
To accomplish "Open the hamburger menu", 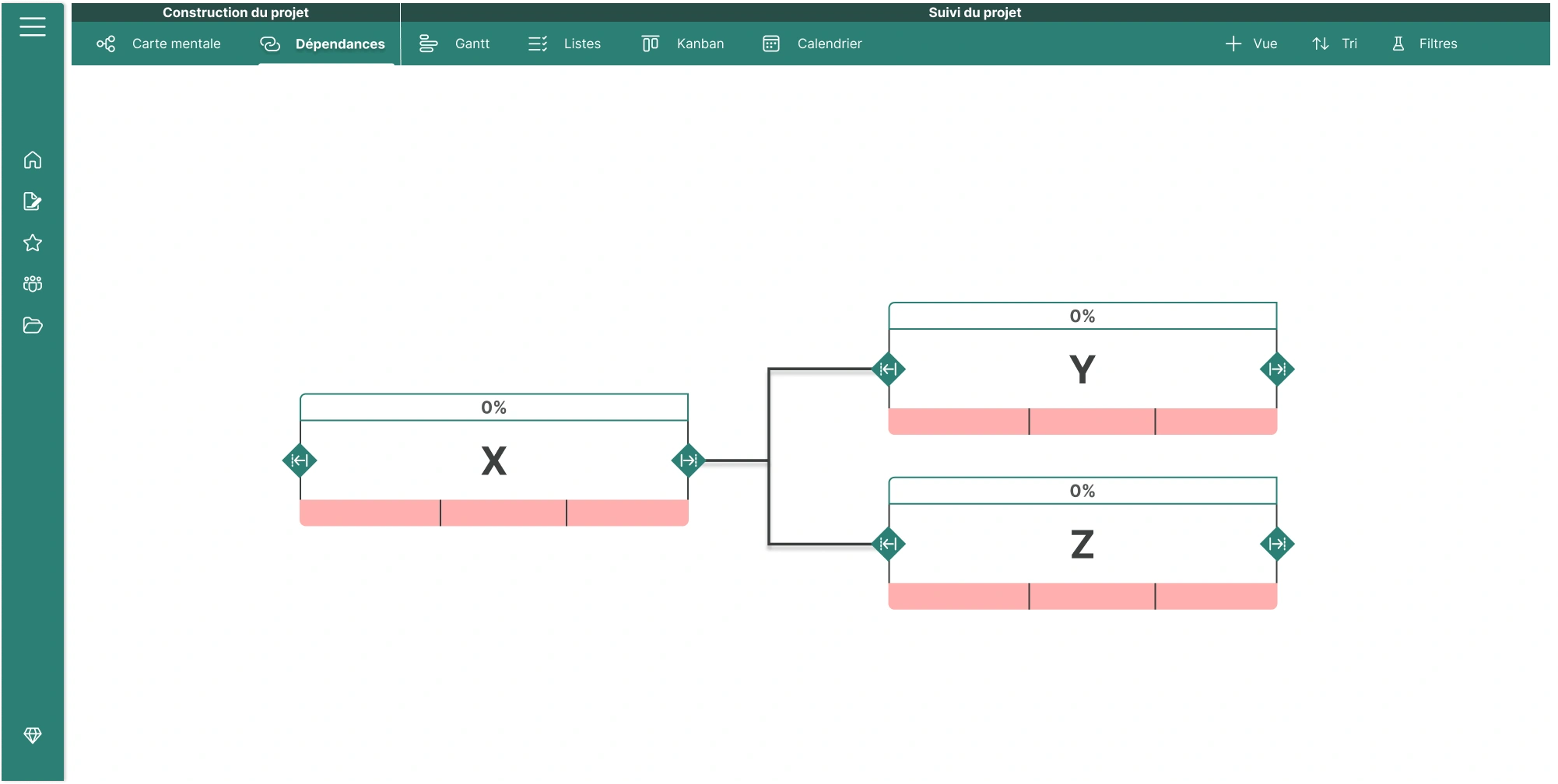I will click(33, 27).
